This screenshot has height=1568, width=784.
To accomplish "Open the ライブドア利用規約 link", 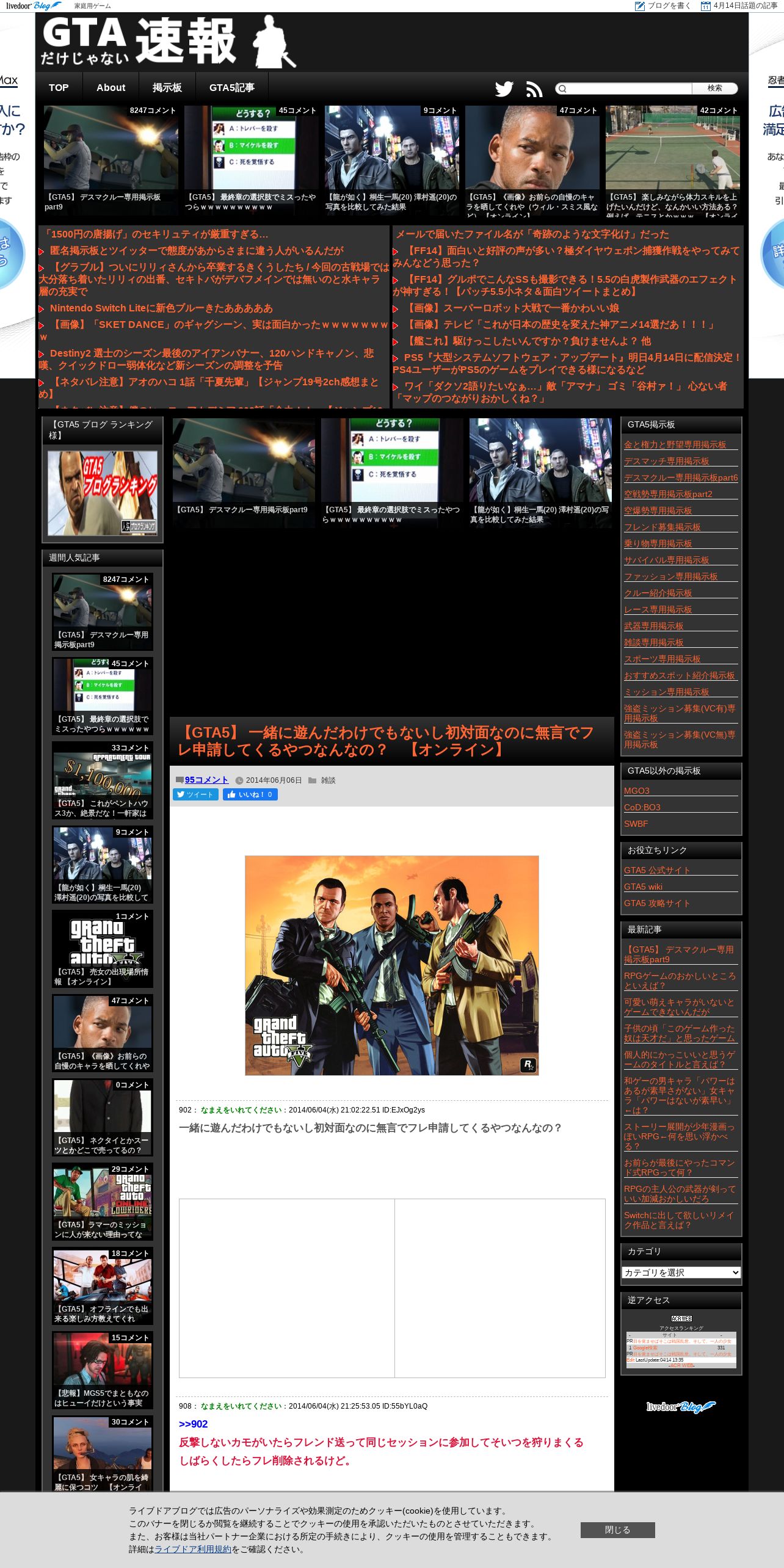I will coord(193,1549).
